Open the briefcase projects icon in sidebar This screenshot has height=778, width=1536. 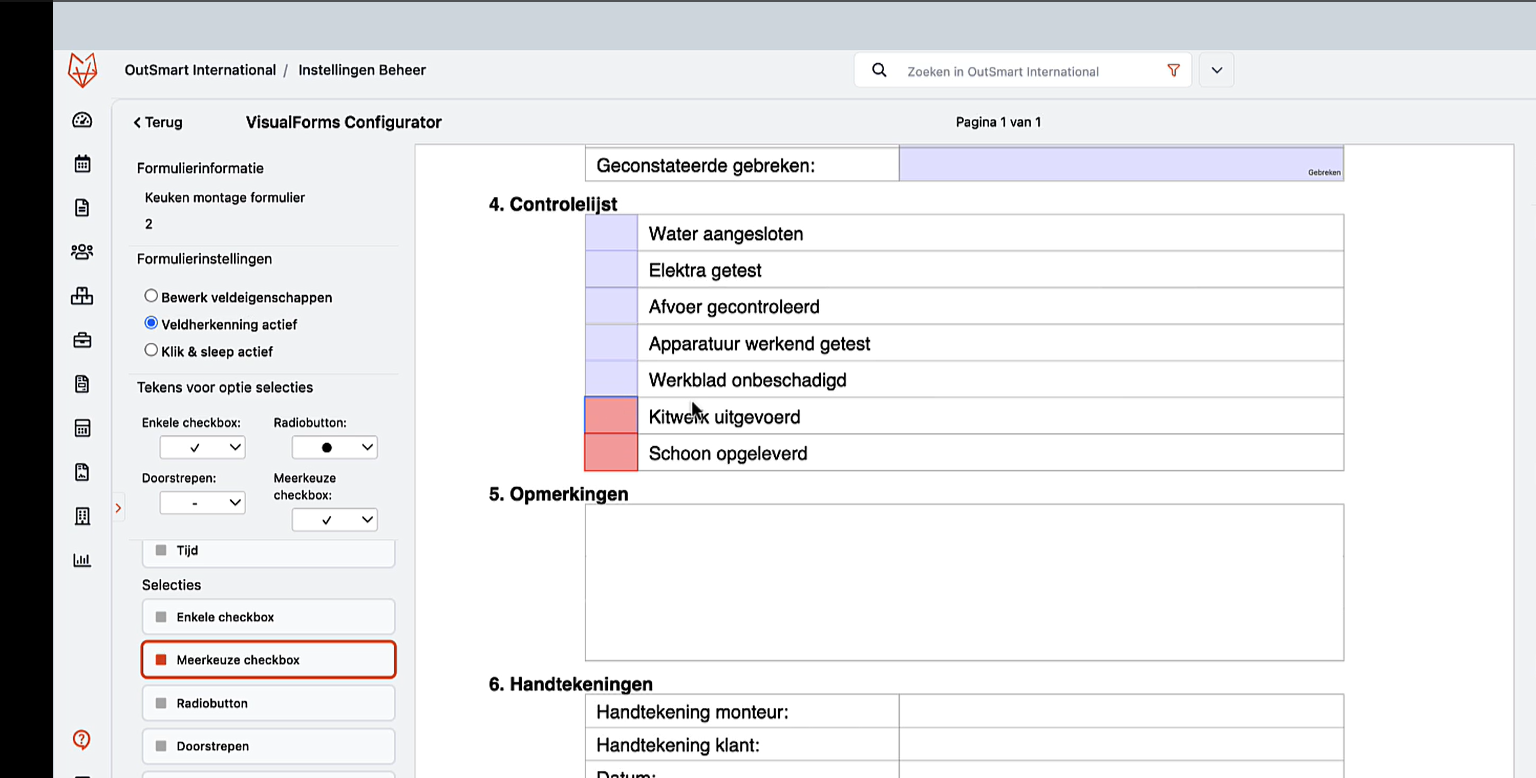click(x=82, y=339)
